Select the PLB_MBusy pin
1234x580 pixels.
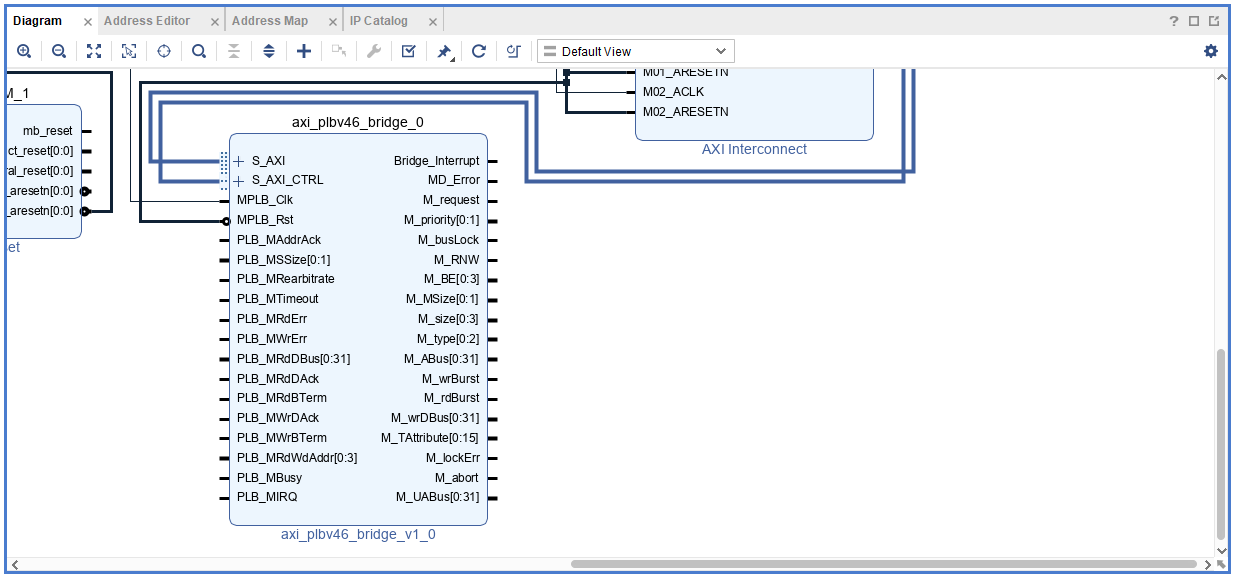coord(269,478)
